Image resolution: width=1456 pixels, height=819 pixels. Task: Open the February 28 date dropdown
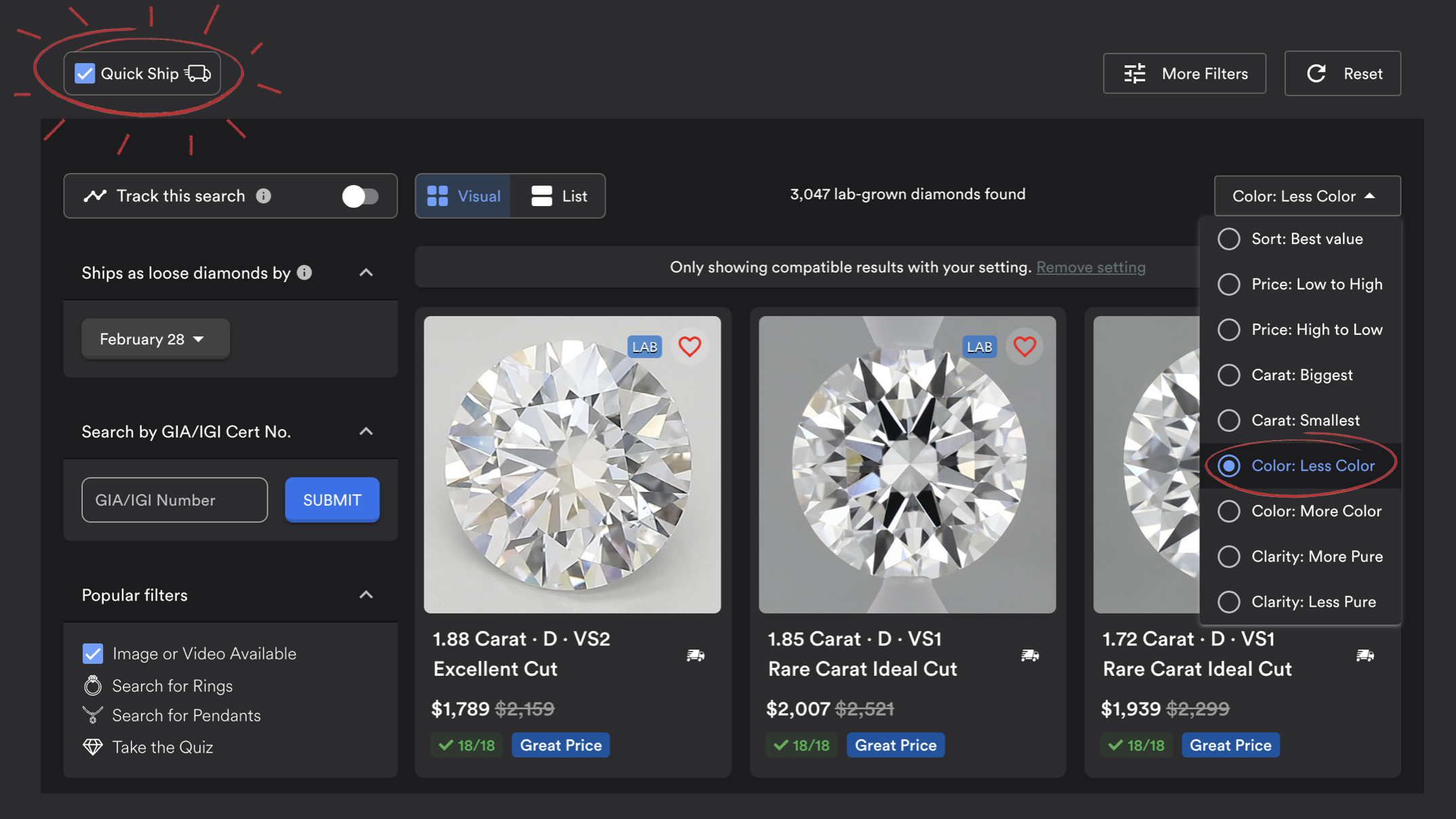tap(155, 338)
